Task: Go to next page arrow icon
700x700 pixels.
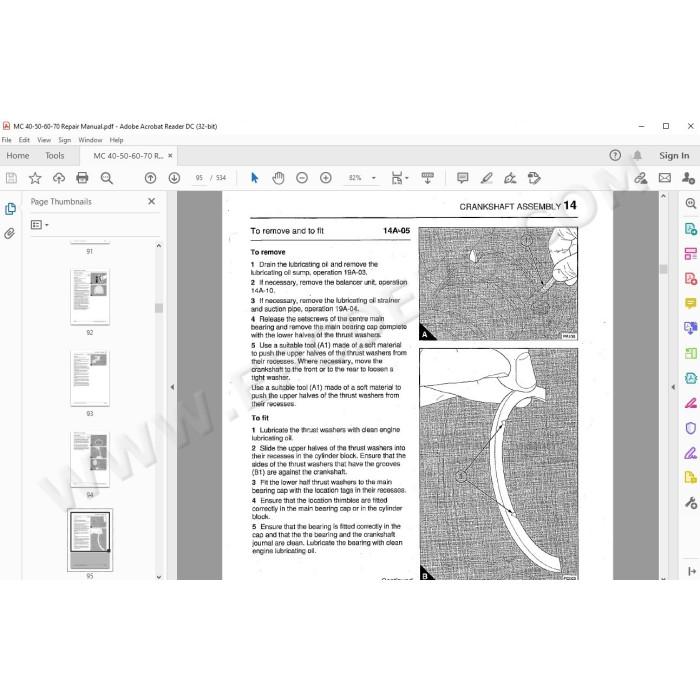Action: click(x=174, y=178)
